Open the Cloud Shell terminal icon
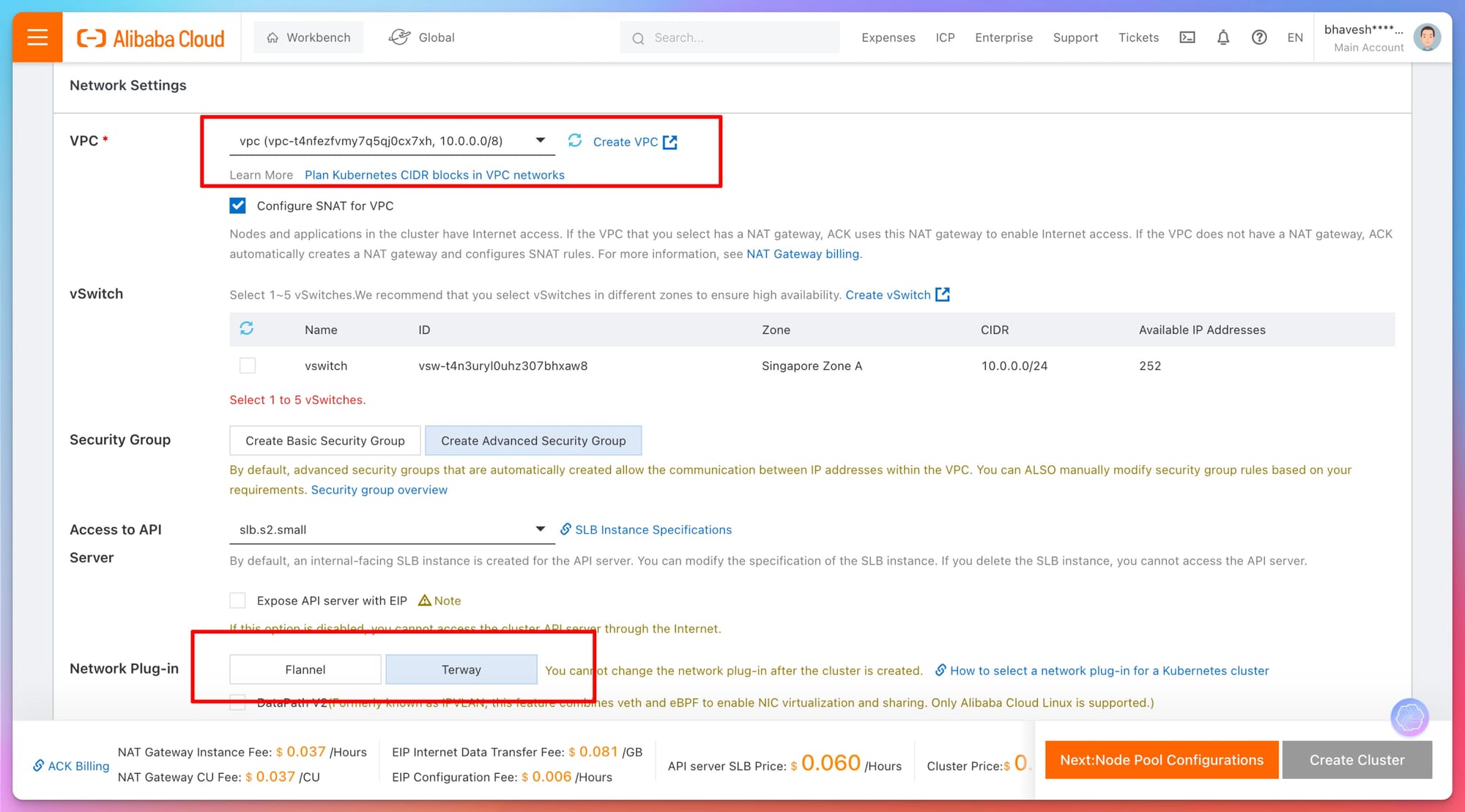This screenshot has height=812, width=1465. 1187,37
